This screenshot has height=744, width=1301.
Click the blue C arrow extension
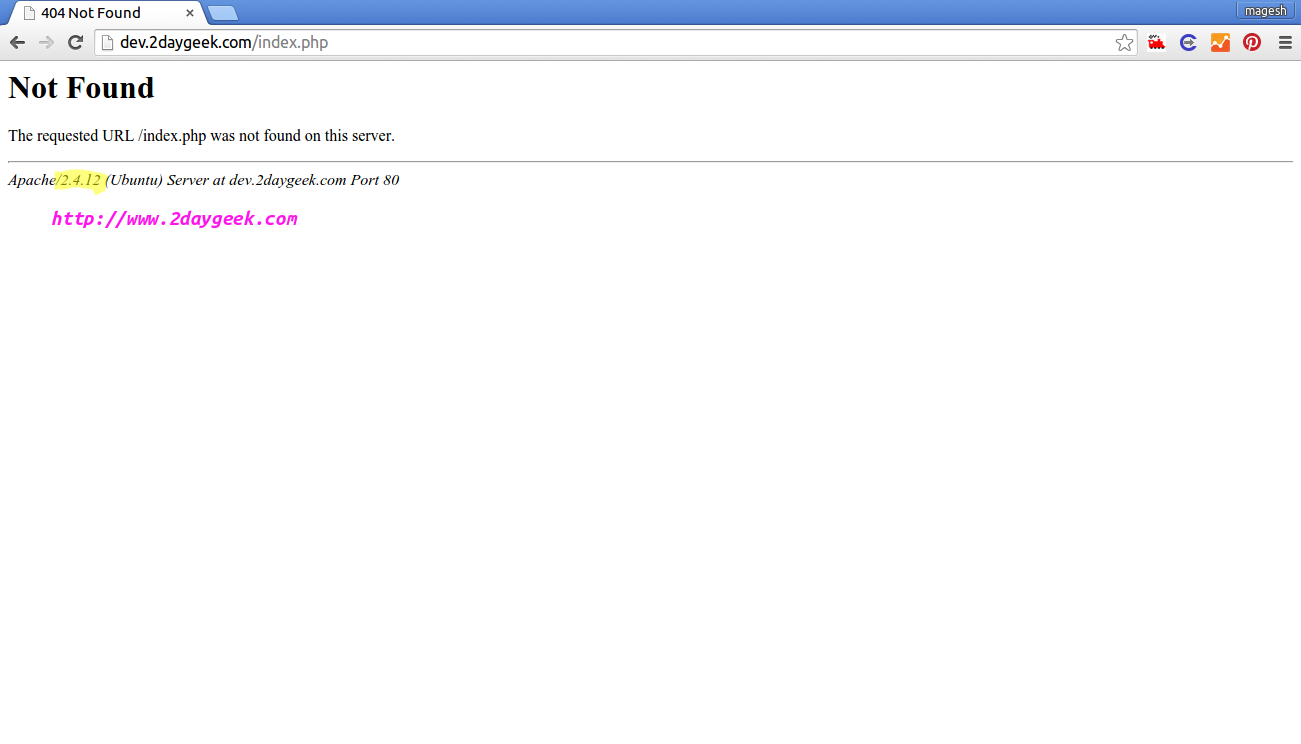coord(1188,42)
